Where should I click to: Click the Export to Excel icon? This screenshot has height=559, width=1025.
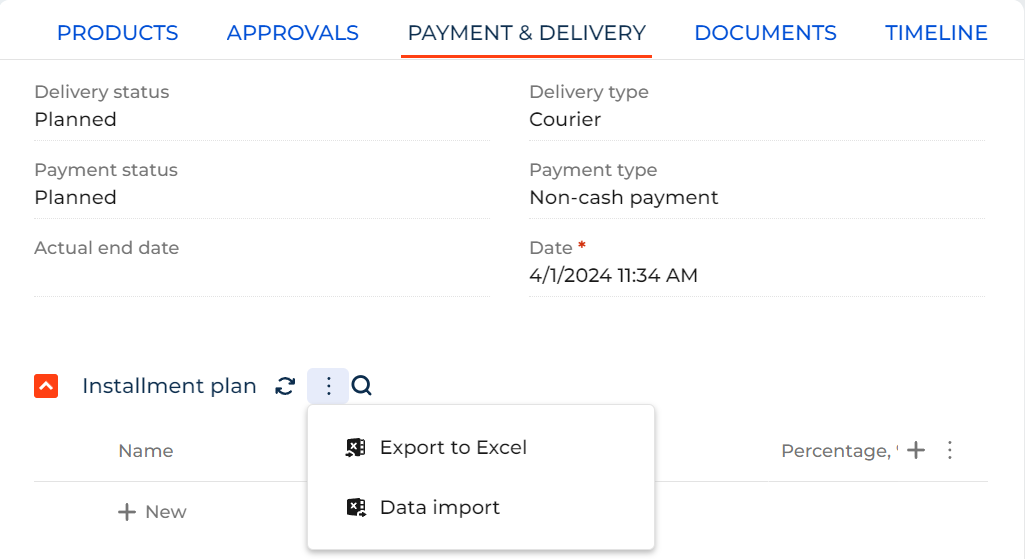(356, 447)
